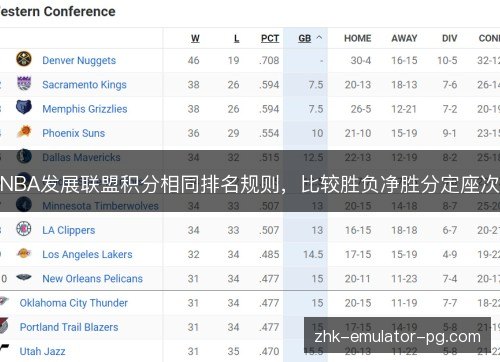The image size is (500, 362).
Task: Open Oklahoma City Thunder team page
Action: (74, 303)
